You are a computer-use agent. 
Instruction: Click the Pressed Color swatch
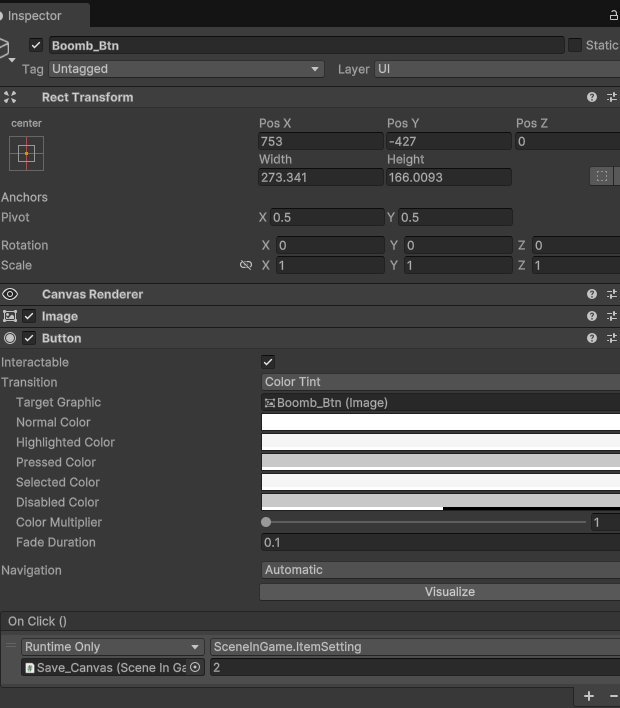tap(441, 462)
